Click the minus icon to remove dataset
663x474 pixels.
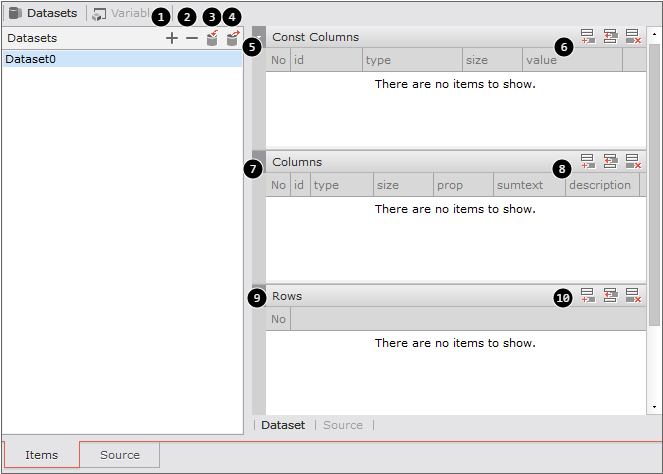point(192,38)
